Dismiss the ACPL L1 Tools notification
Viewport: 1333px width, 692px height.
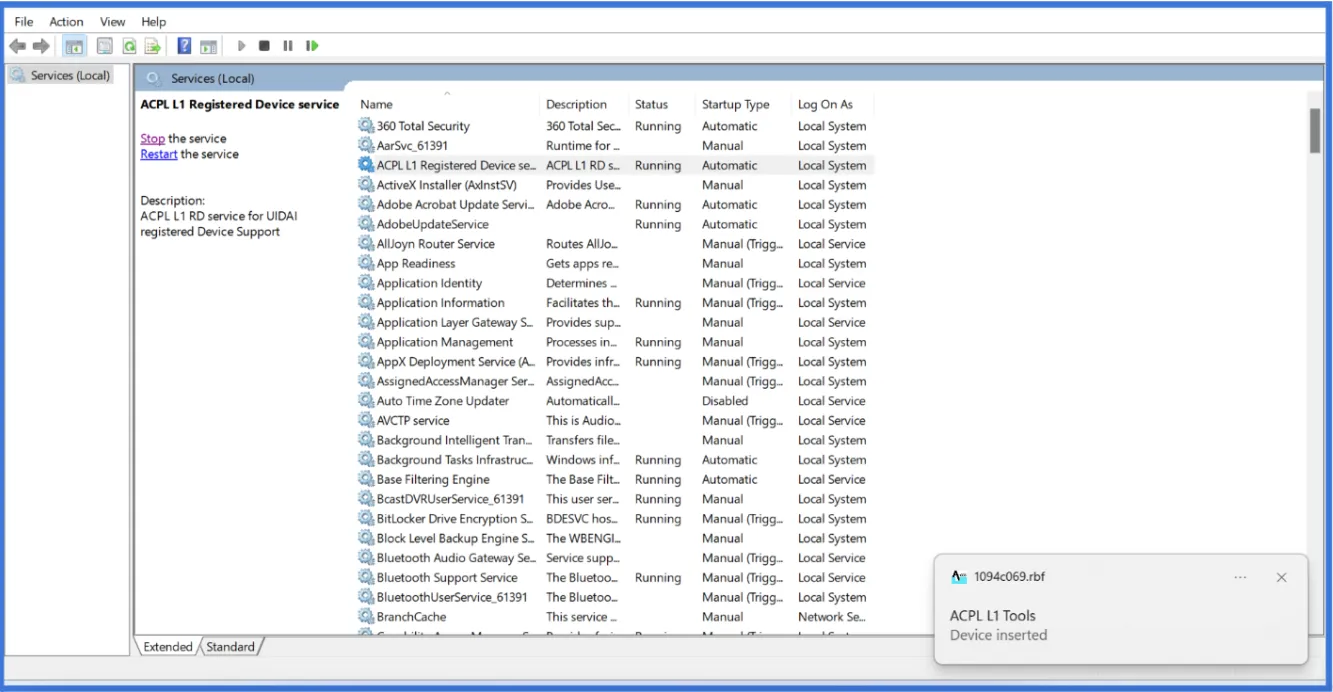tap(1282, 577)
